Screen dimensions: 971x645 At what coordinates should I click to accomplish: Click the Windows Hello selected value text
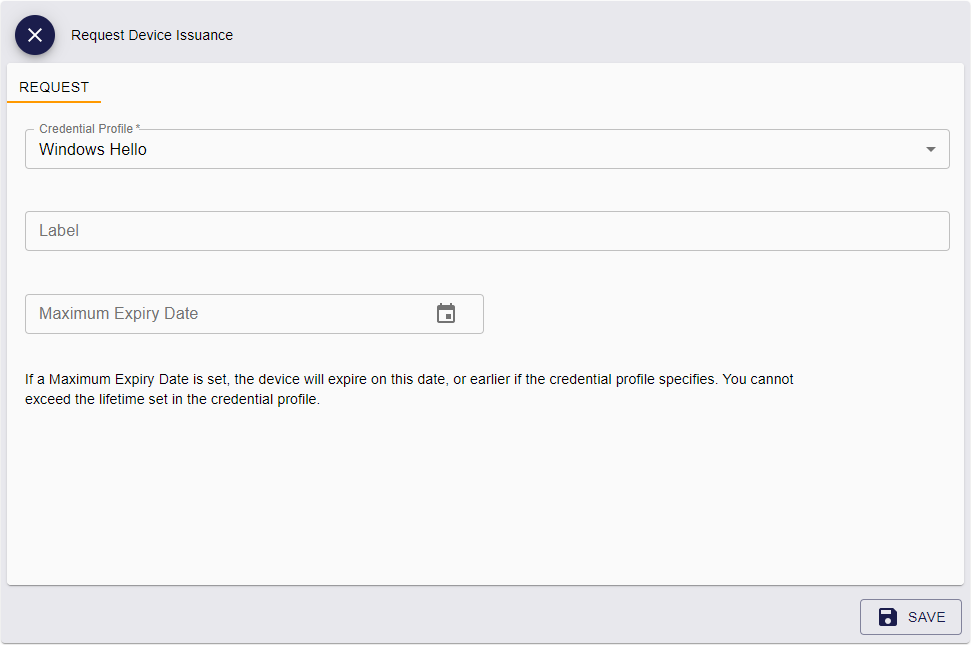point(93,149)
